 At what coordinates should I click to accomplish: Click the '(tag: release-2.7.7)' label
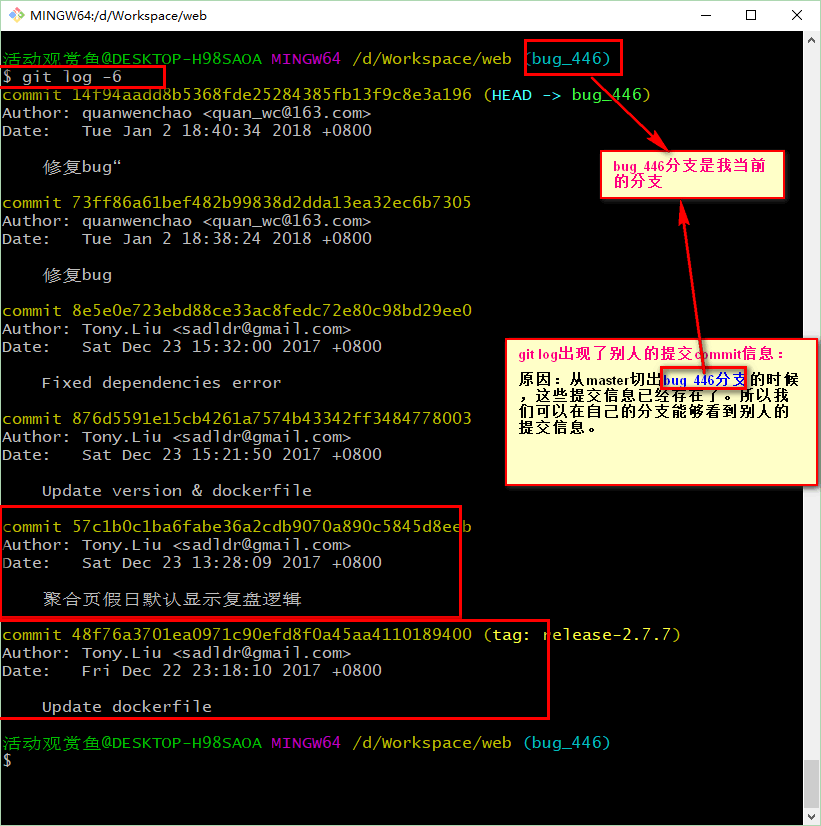coord(582,635)
